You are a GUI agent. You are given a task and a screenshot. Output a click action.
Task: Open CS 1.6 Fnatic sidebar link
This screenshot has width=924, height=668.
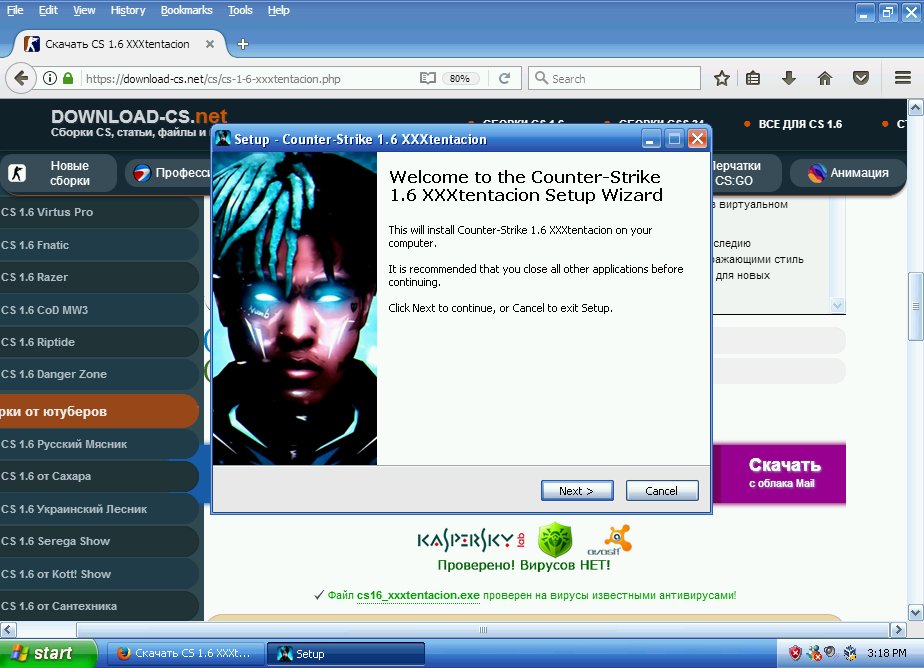(x=99, y=245)
